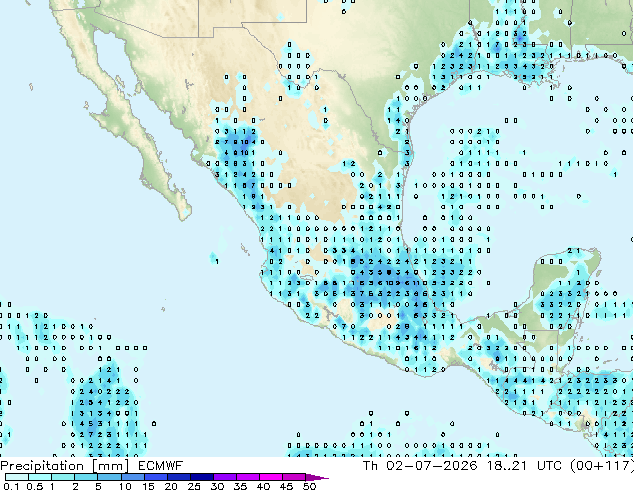Screen dimensions: 634x490
Task: Click the 20–25 mm legend color swatch
Action: (x=178, y=477)
